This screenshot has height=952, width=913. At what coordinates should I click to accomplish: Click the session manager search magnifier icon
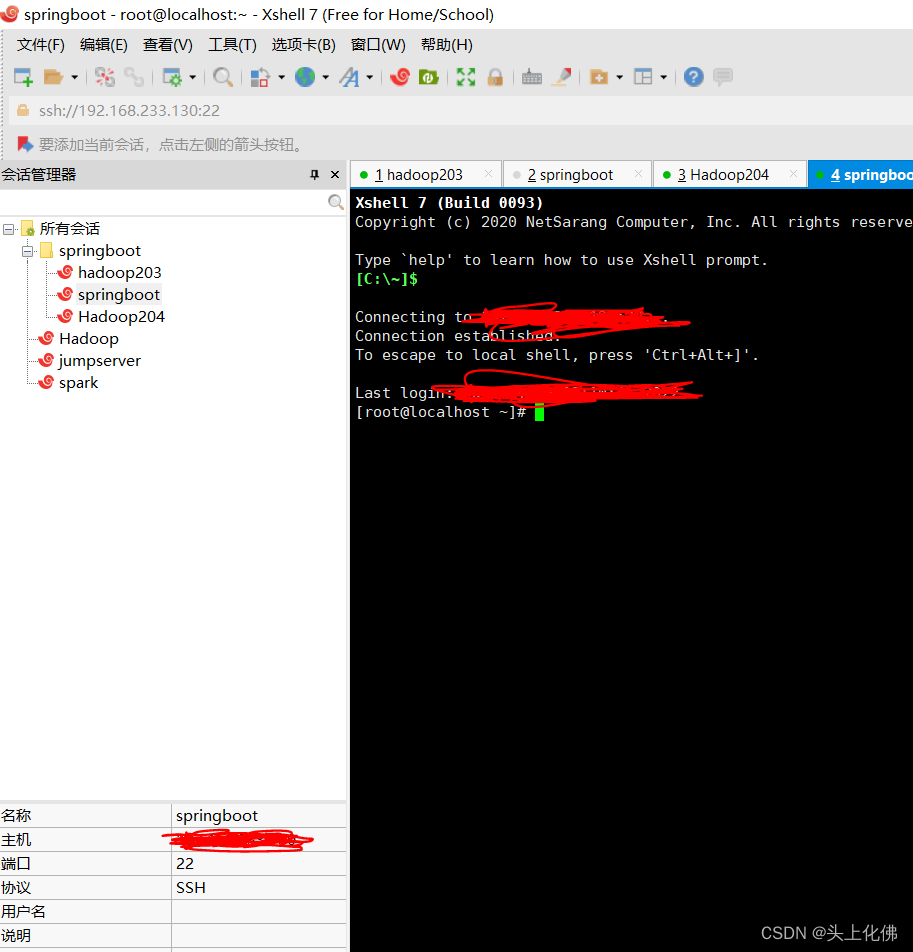point(336,202)
